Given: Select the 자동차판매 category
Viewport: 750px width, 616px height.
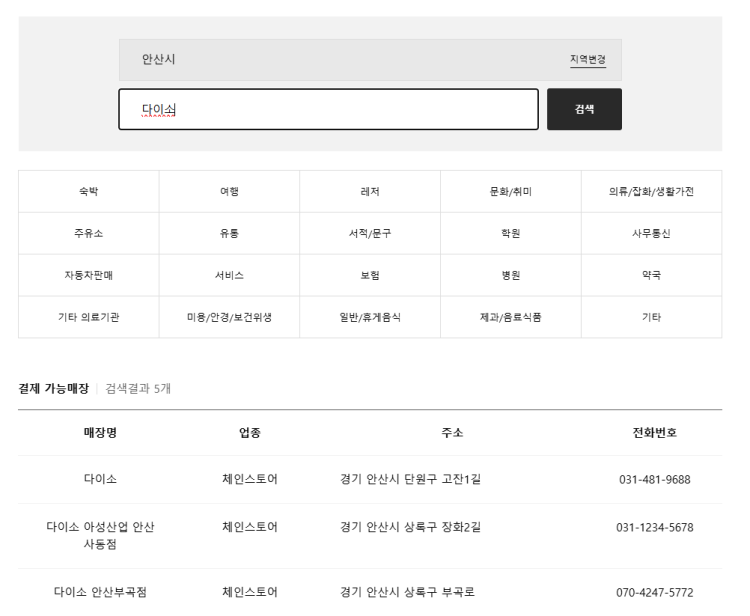Looking at the screenshot, I should [x=88, y=275].
